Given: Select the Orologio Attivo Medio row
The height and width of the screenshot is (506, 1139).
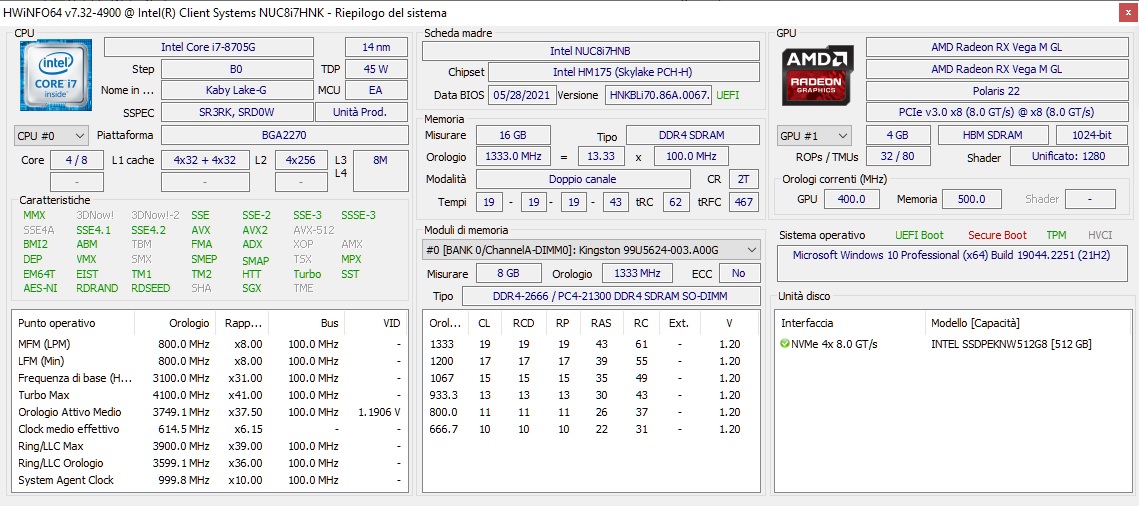Looking at the screenshot, I should click(209, 412).
